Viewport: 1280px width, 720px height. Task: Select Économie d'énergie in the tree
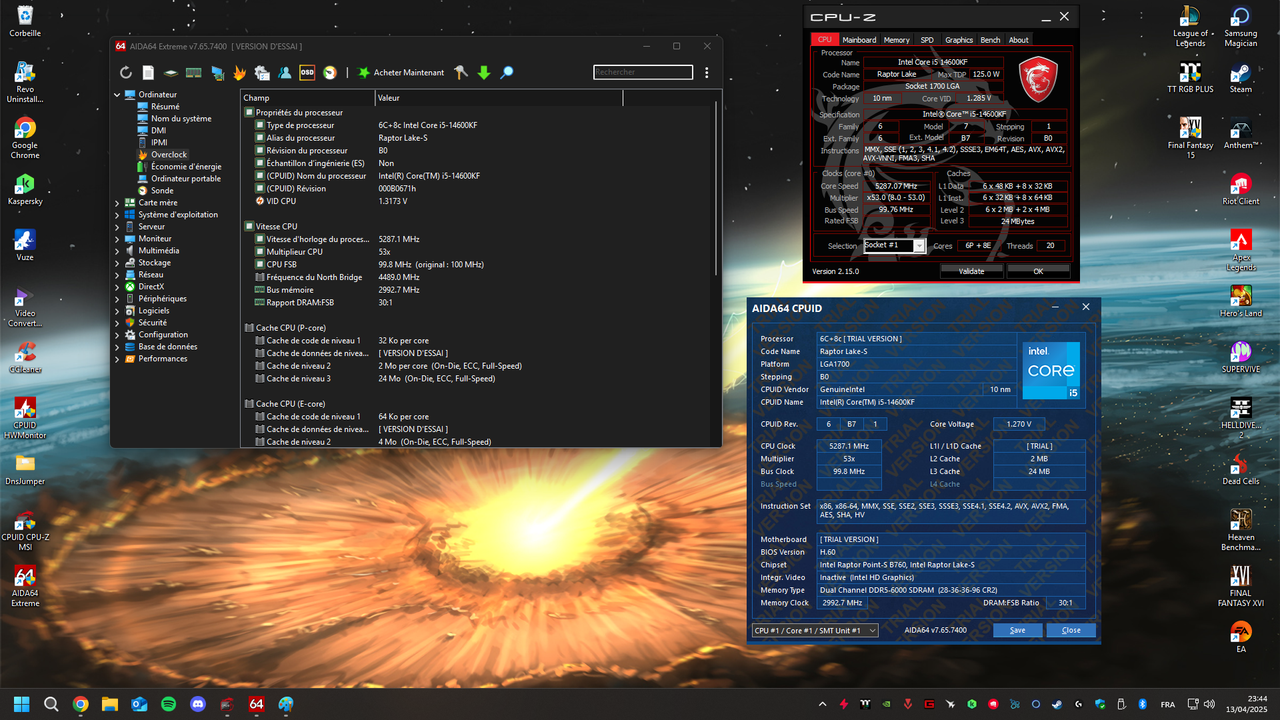tap(186, 167)
